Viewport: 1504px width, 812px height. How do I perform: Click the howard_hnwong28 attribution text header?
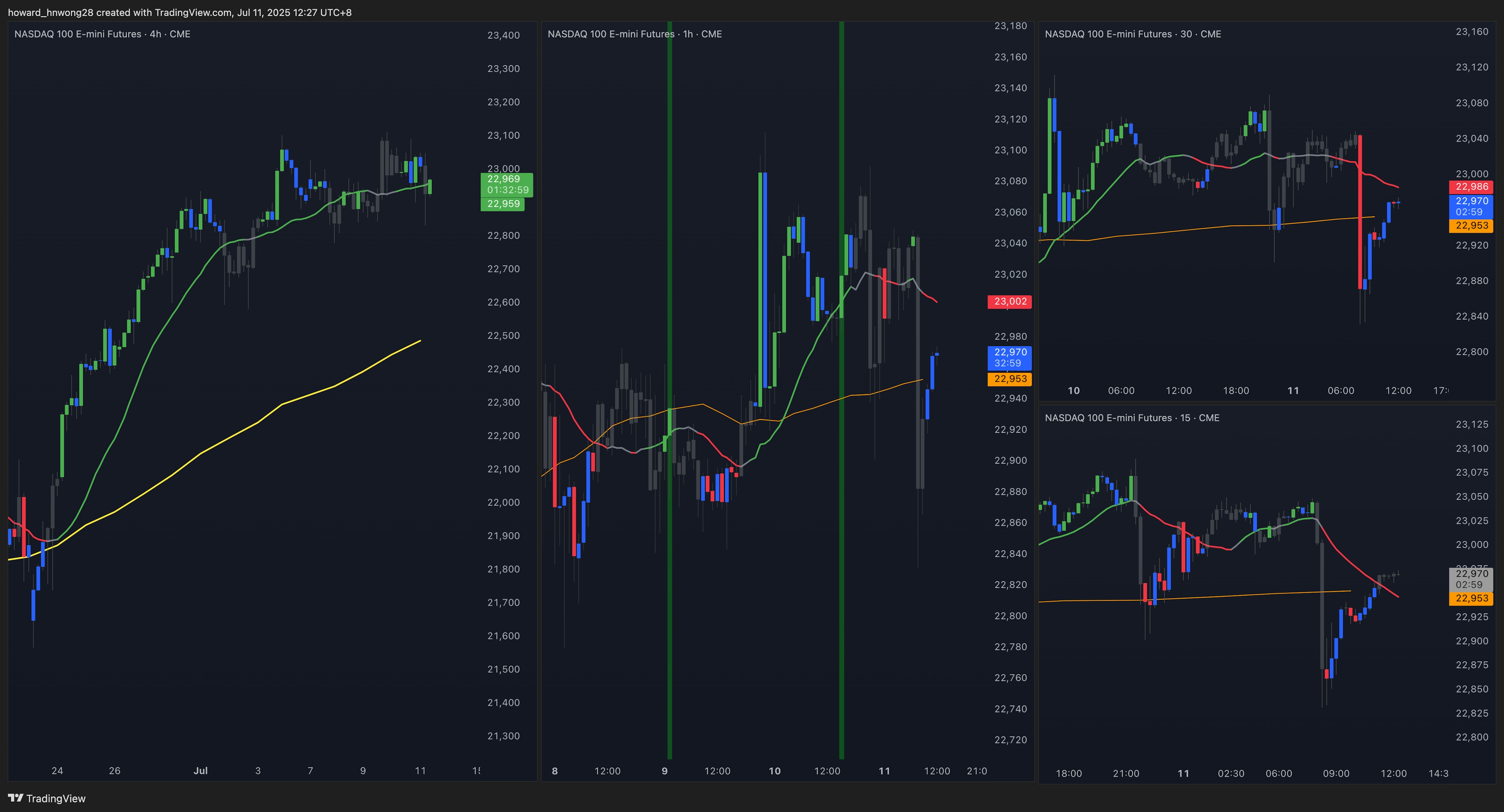pos(180,12)
